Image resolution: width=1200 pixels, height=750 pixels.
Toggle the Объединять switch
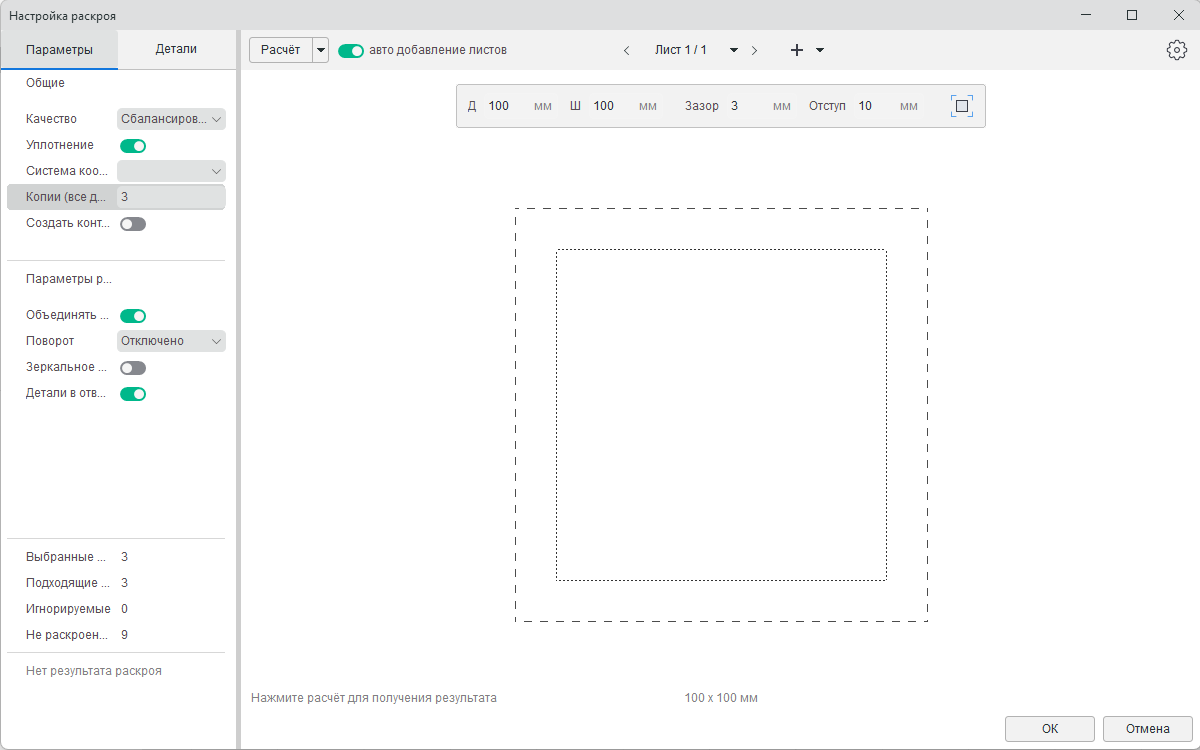point(133,316)
